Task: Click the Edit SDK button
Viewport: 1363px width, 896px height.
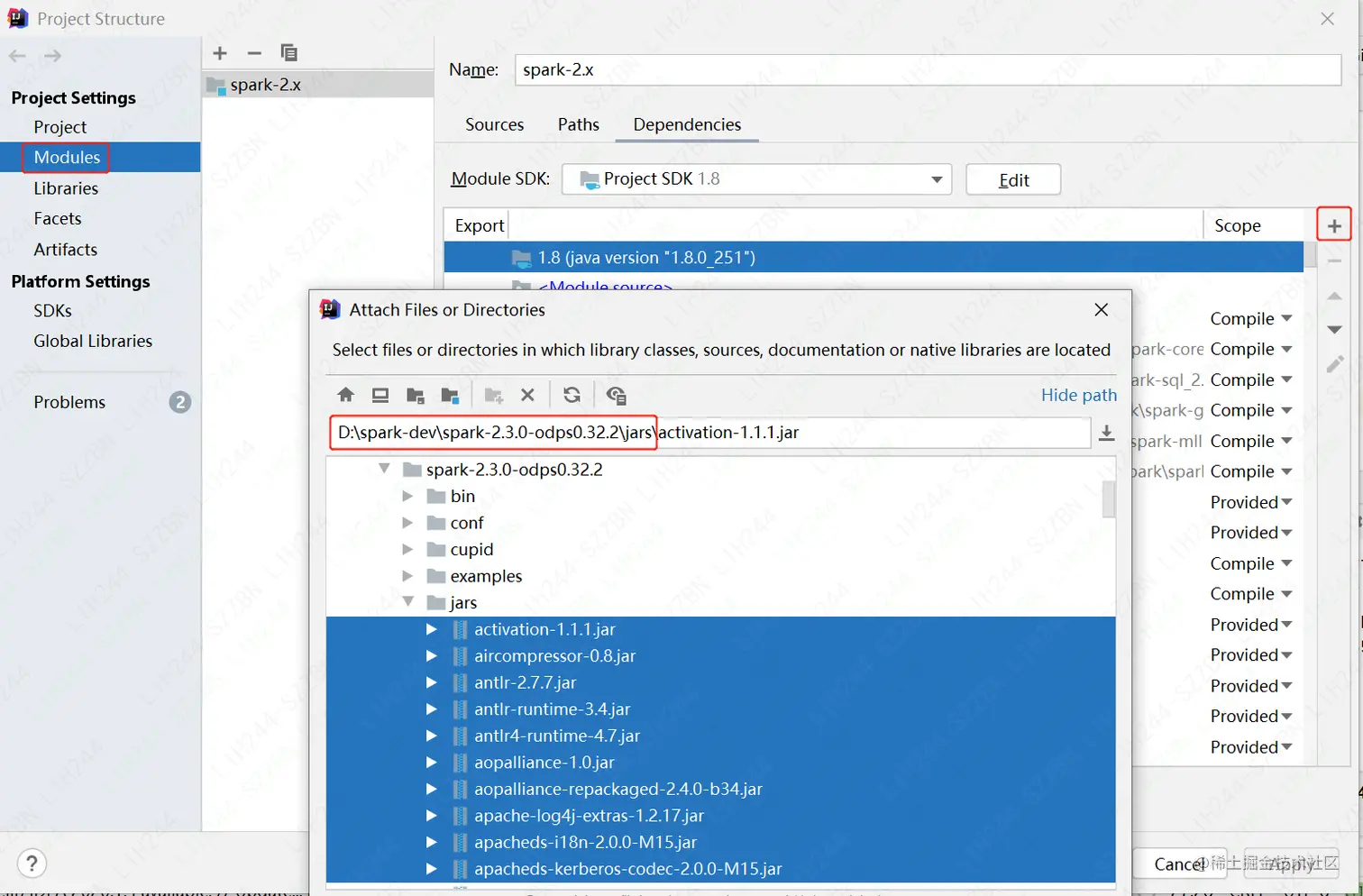Action: pyautogui.click(x=1013, y=179)
